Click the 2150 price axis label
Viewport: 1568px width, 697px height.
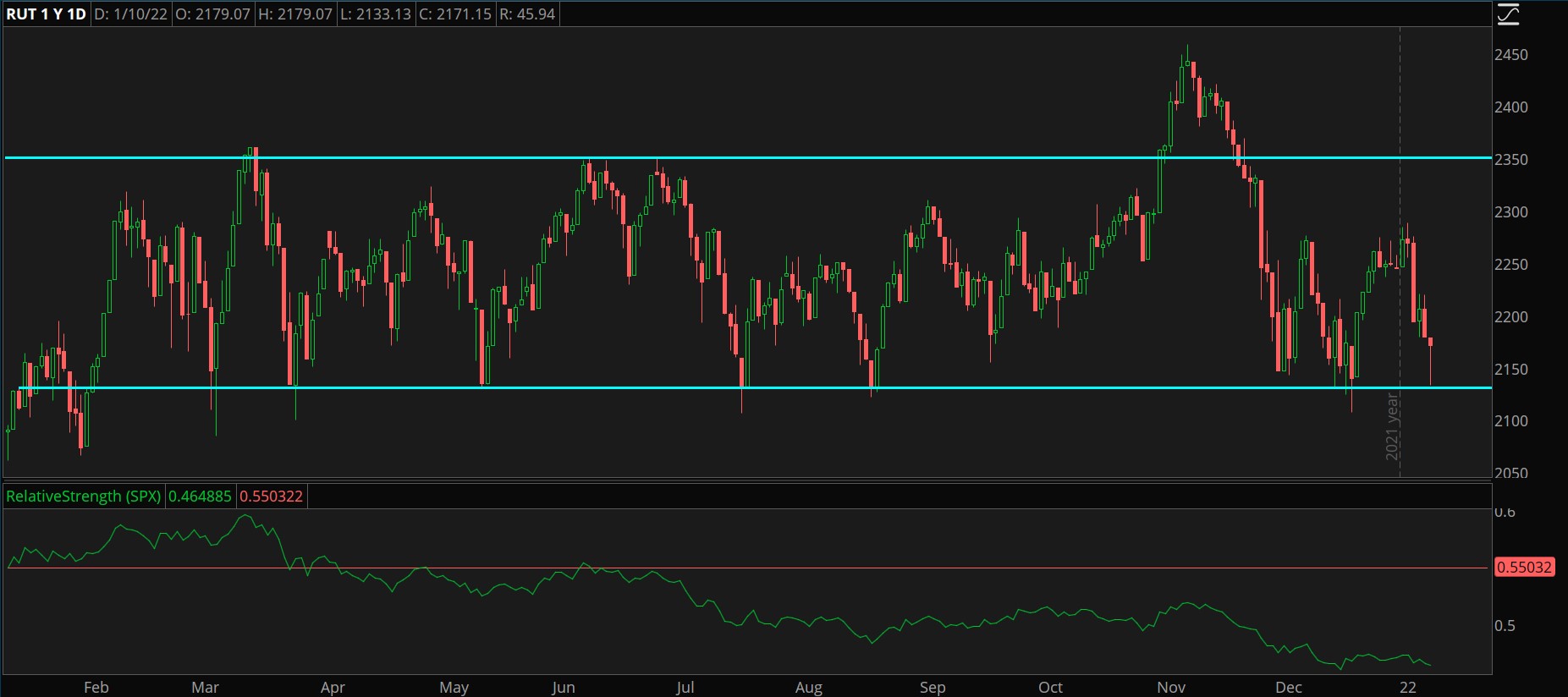tap(1511, 370)
